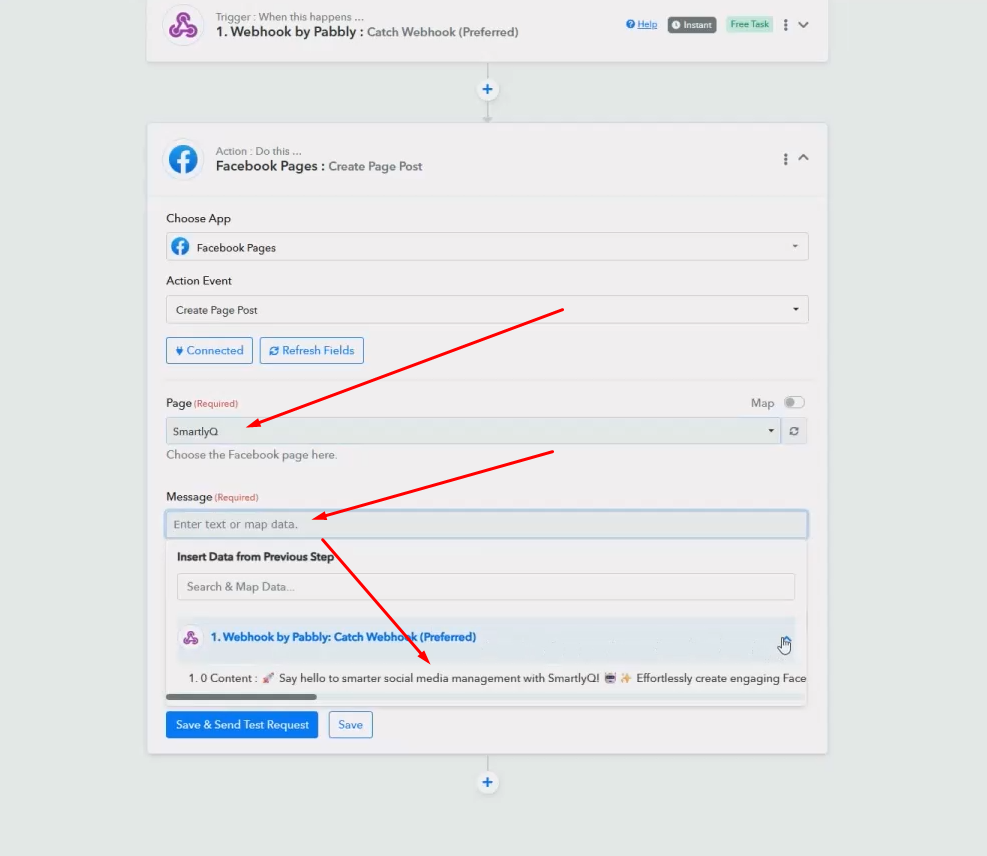This screenshot has height=856, width=987.
Task: Click 'Webhook by Pabbly : Catch Webhook' title
Action: pos(367,32)
